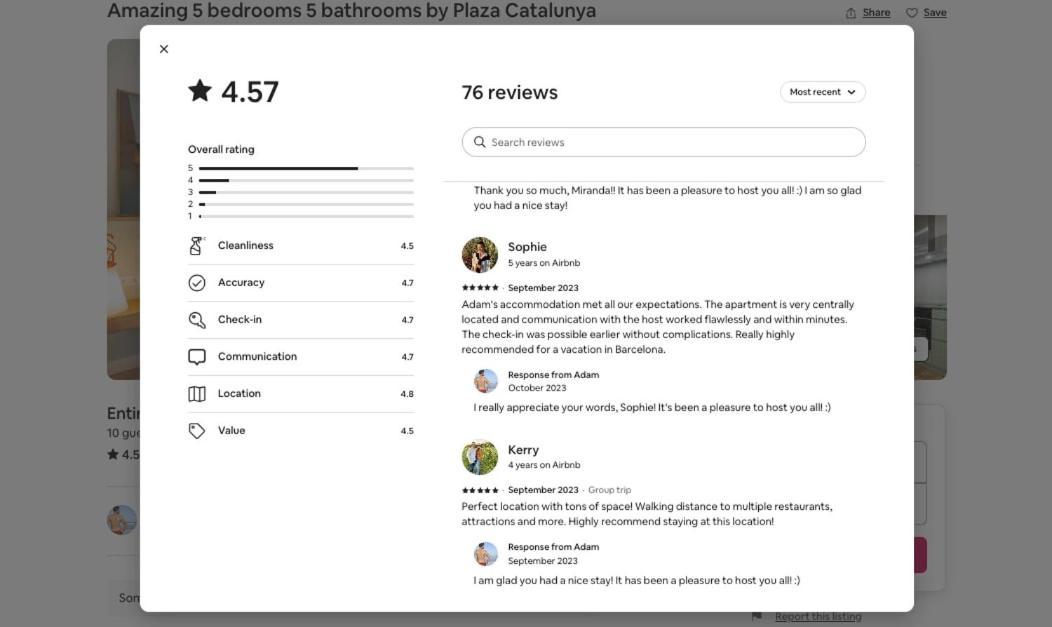Click Sophie's reviewer name

(527, 247)
